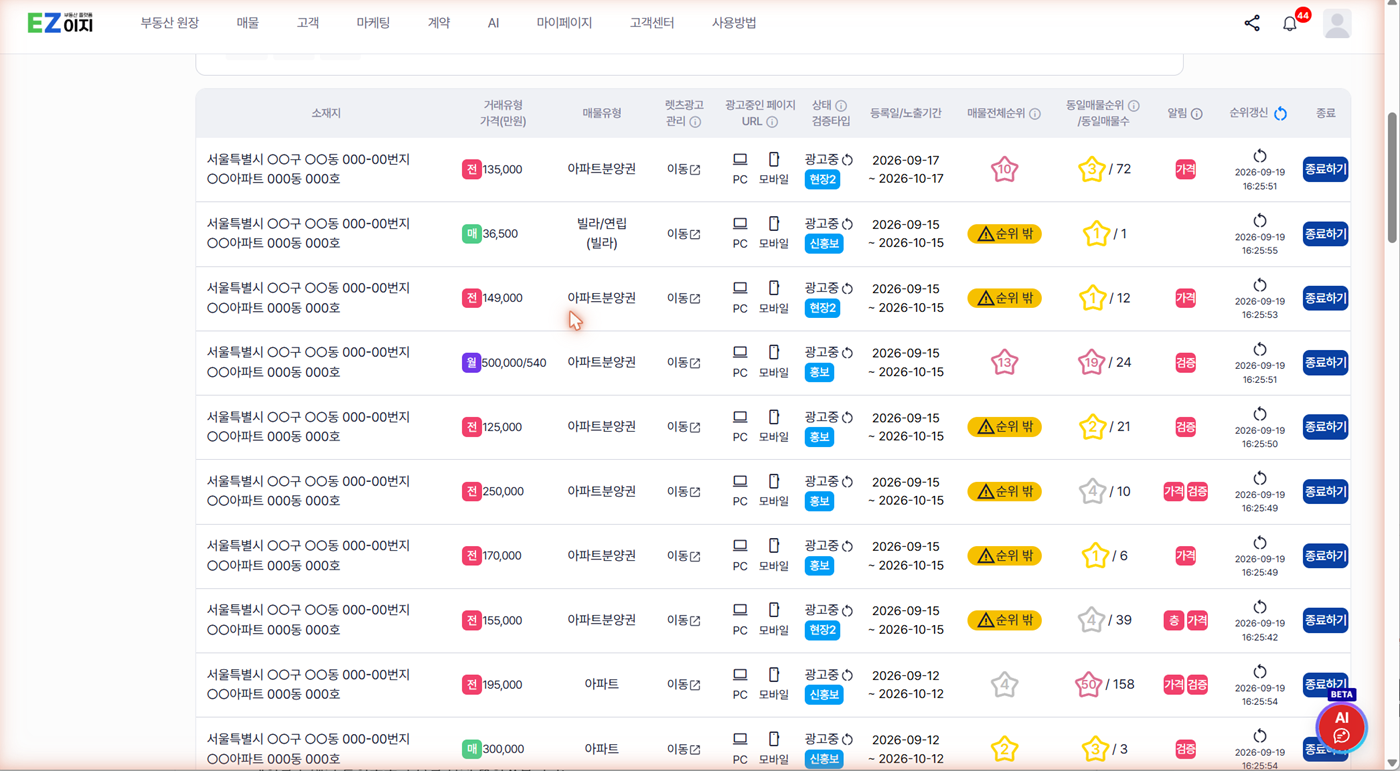Open mobile page icon for 195,000 row
The image size is (1400, 771).
point(774,675)
